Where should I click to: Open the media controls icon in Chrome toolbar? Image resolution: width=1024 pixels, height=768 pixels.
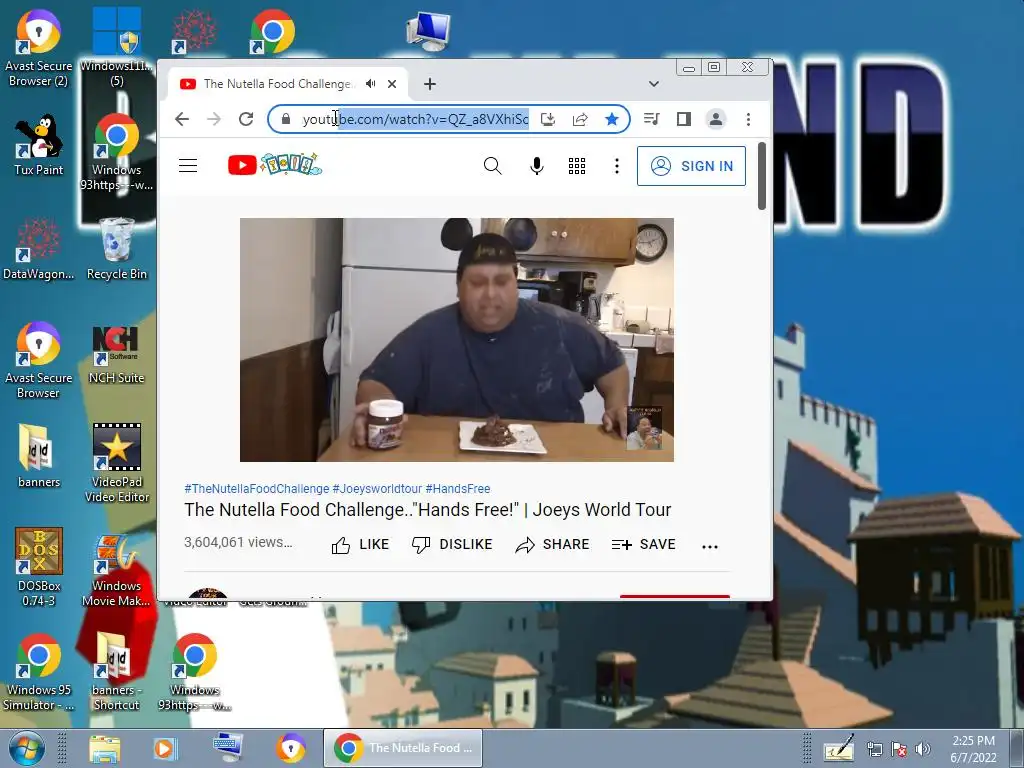(x=651, y=119)
